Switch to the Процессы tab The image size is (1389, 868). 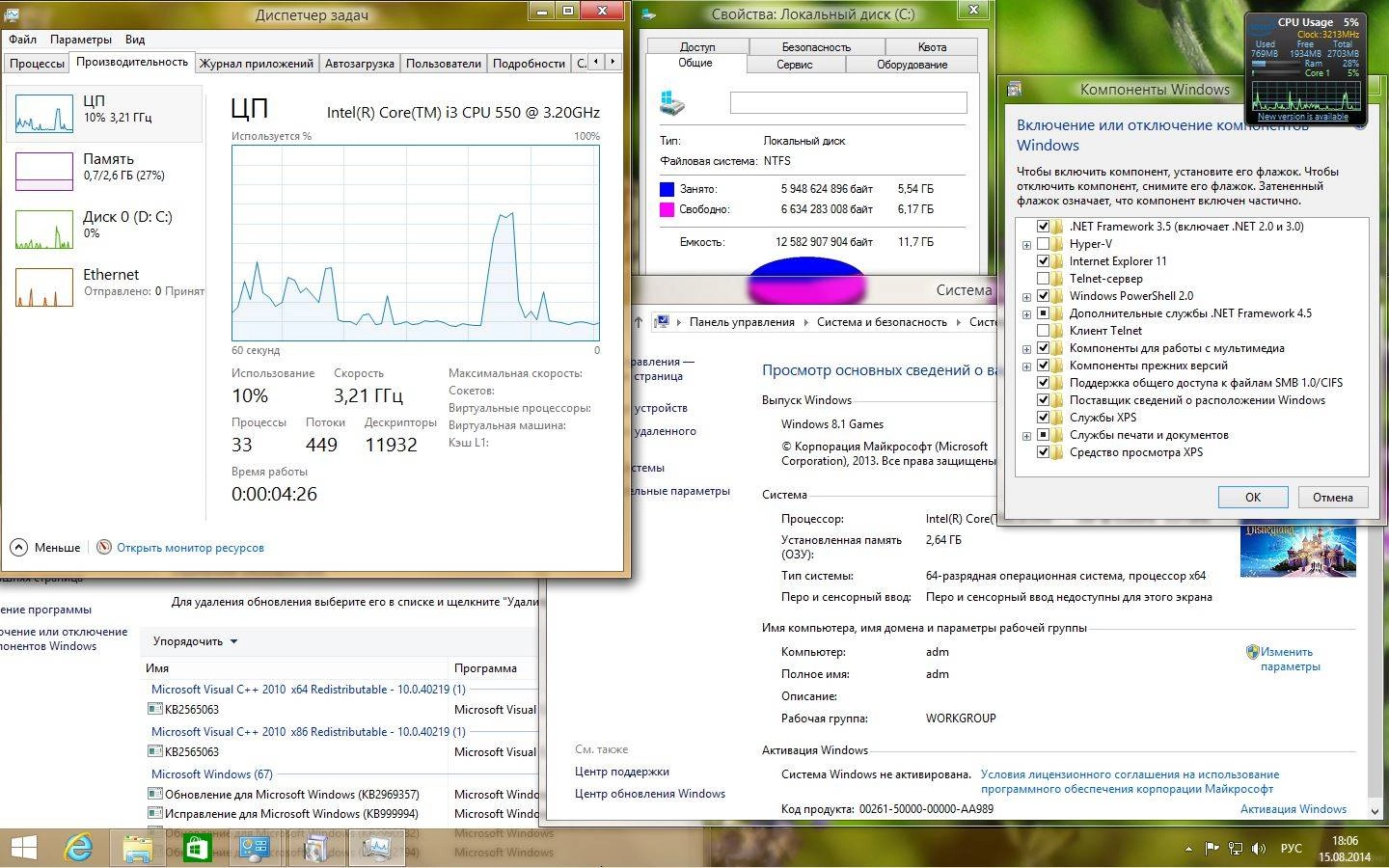[37, 64]
